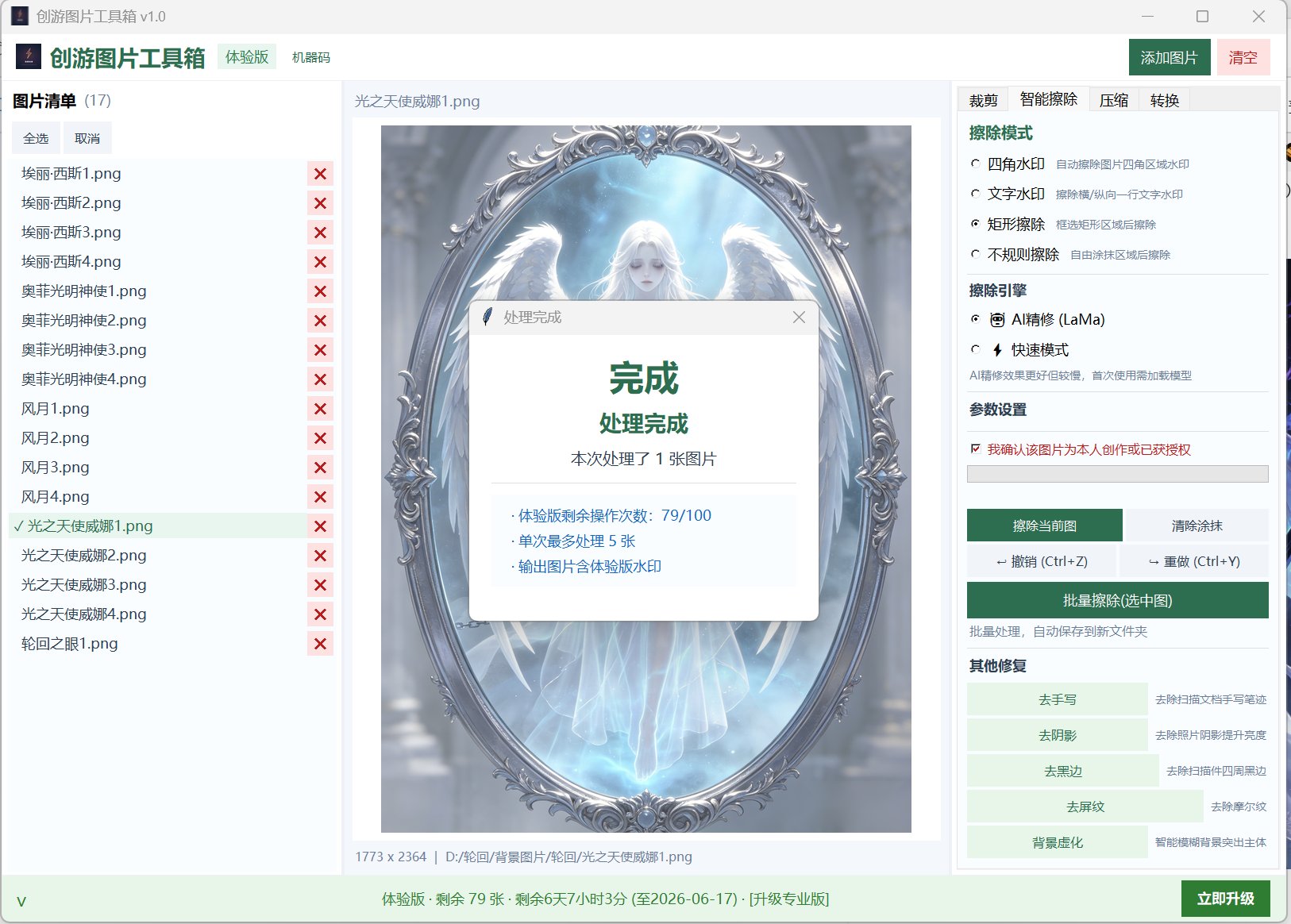Click 去阴影 repair button

pos(1058,735)
